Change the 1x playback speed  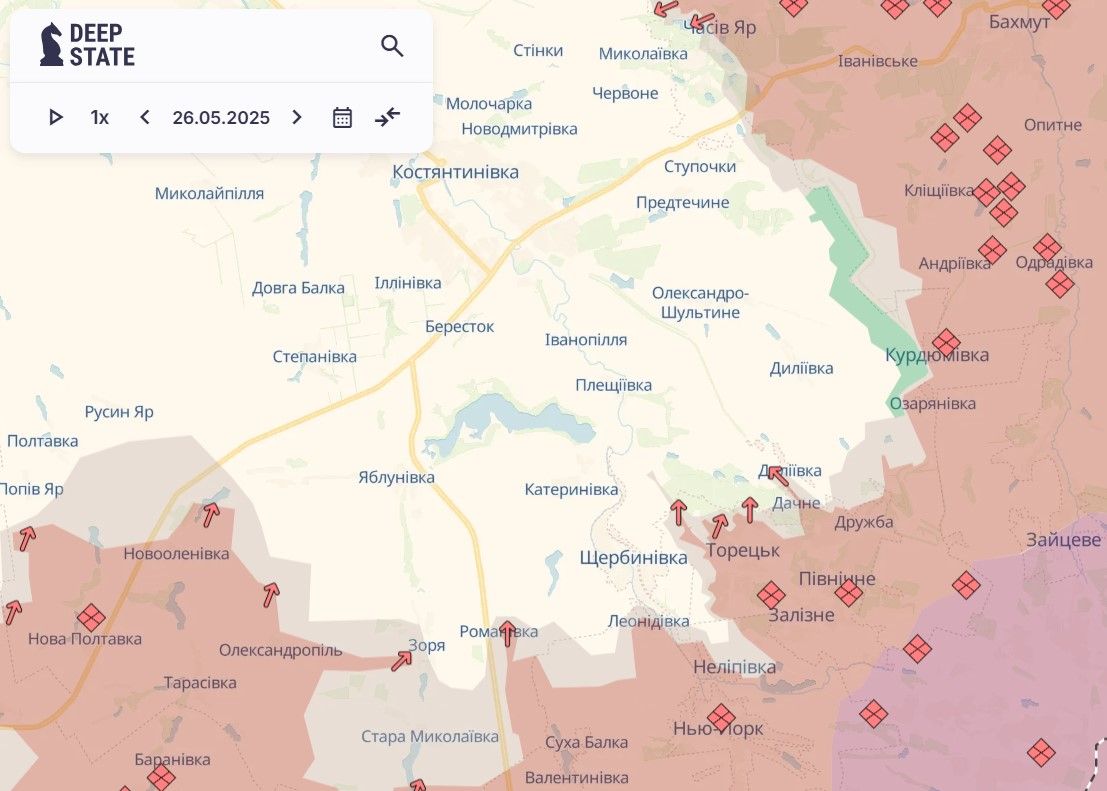coord(100,117)
